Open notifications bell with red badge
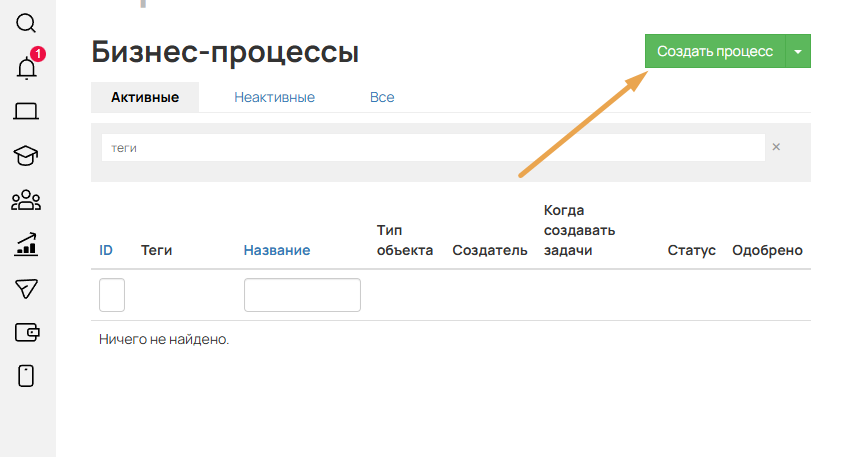The image size is (854, 457). point(27,67)
